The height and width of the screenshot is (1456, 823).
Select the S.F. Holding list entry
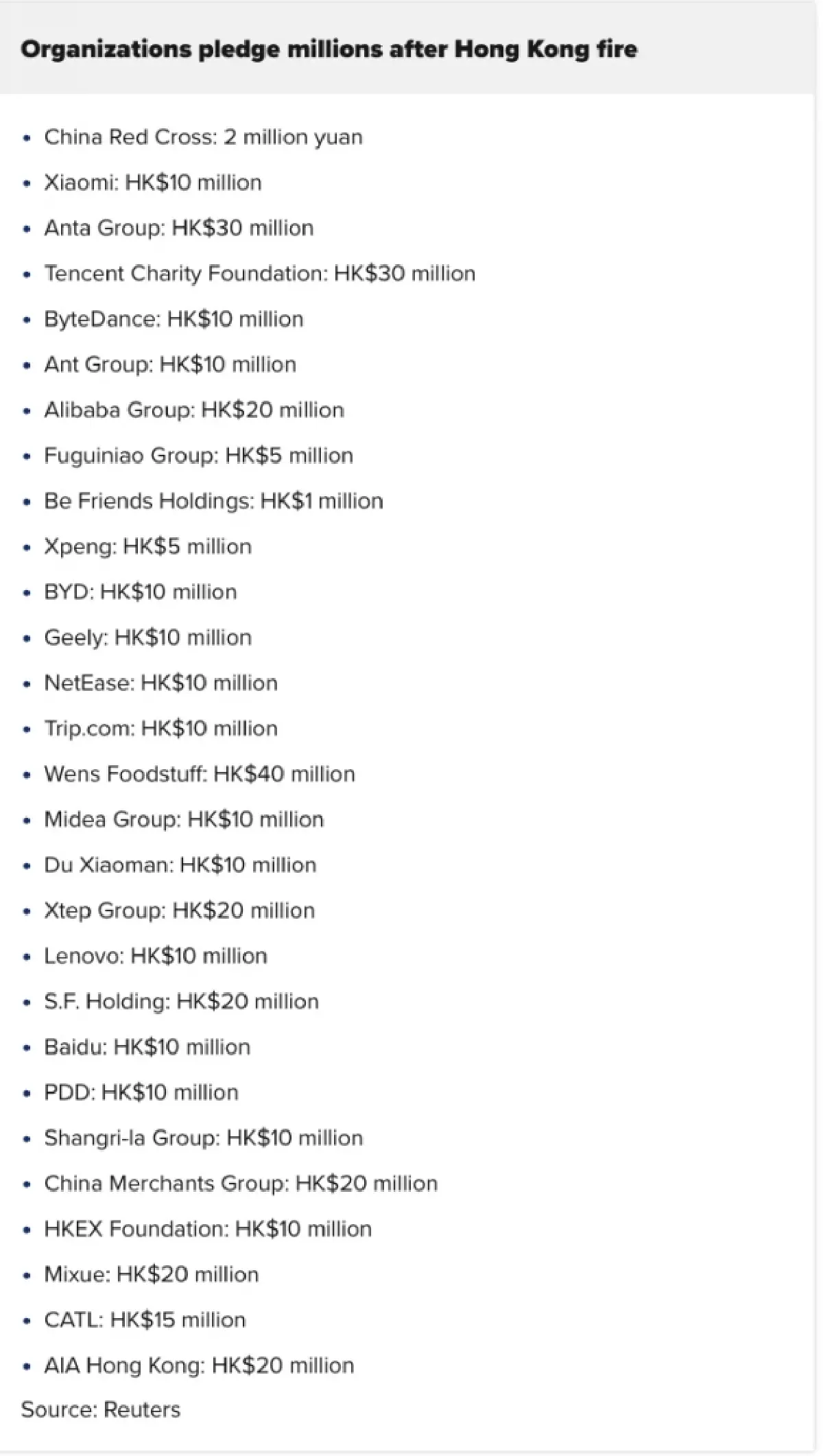pos(181,1002)
